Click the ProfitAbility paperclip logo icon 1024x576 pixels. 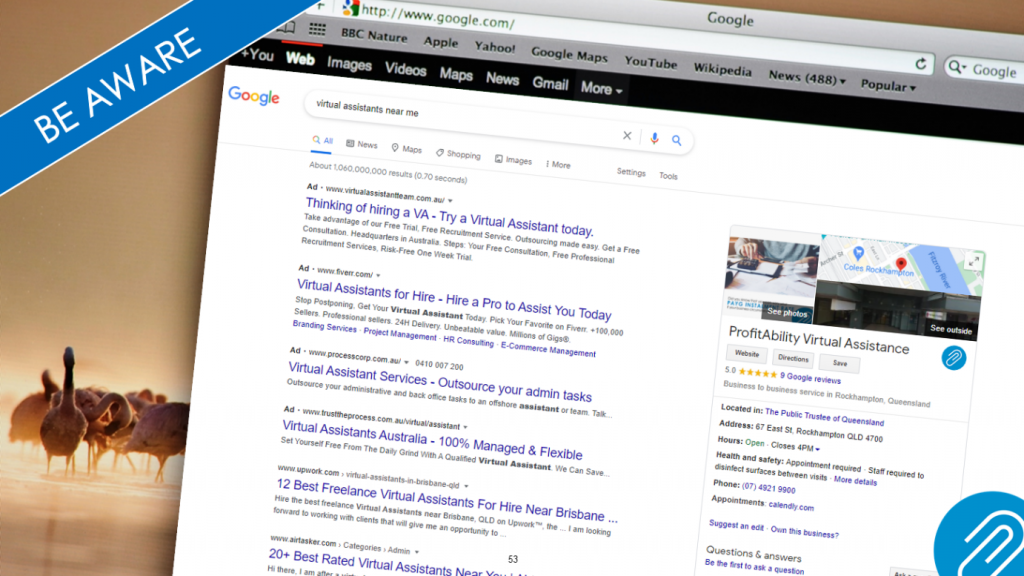point(953,358)
